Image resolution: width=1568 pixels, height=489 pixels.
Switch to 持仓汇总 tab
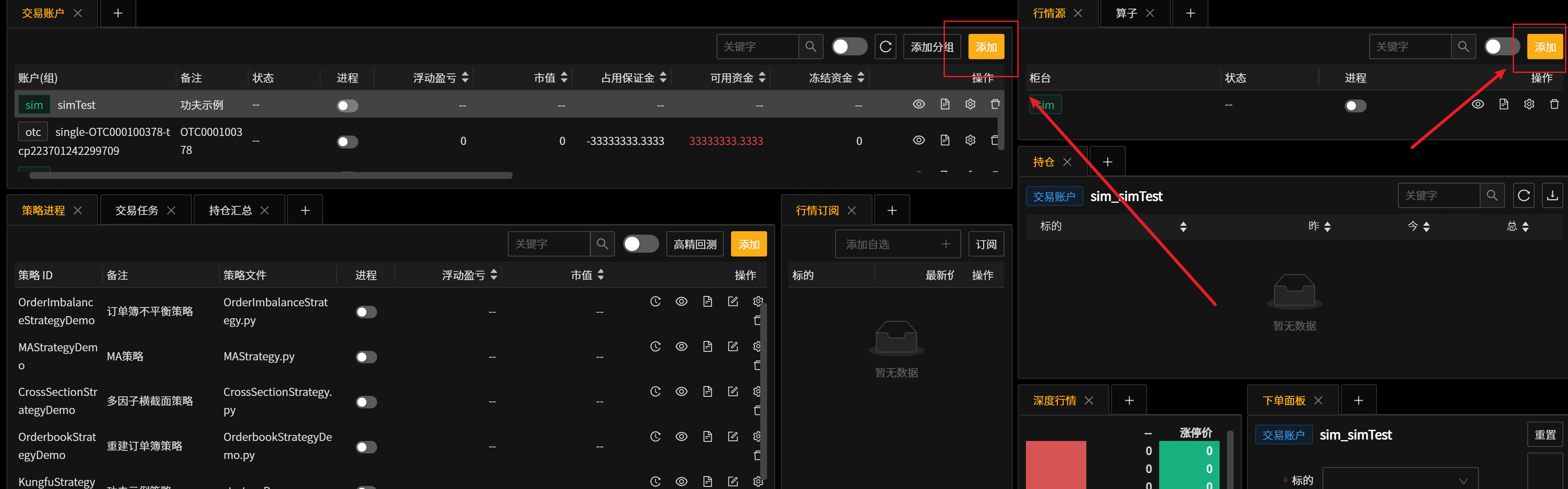tap(230, 210)
